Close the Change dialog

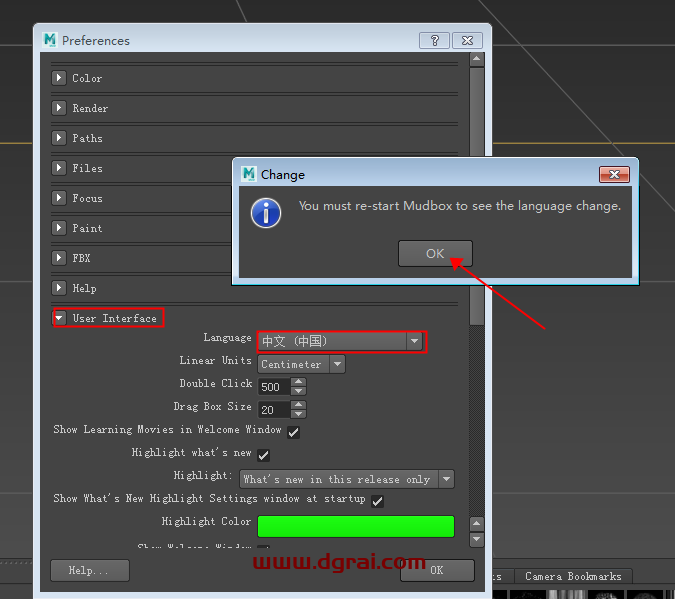pos(614,174)
